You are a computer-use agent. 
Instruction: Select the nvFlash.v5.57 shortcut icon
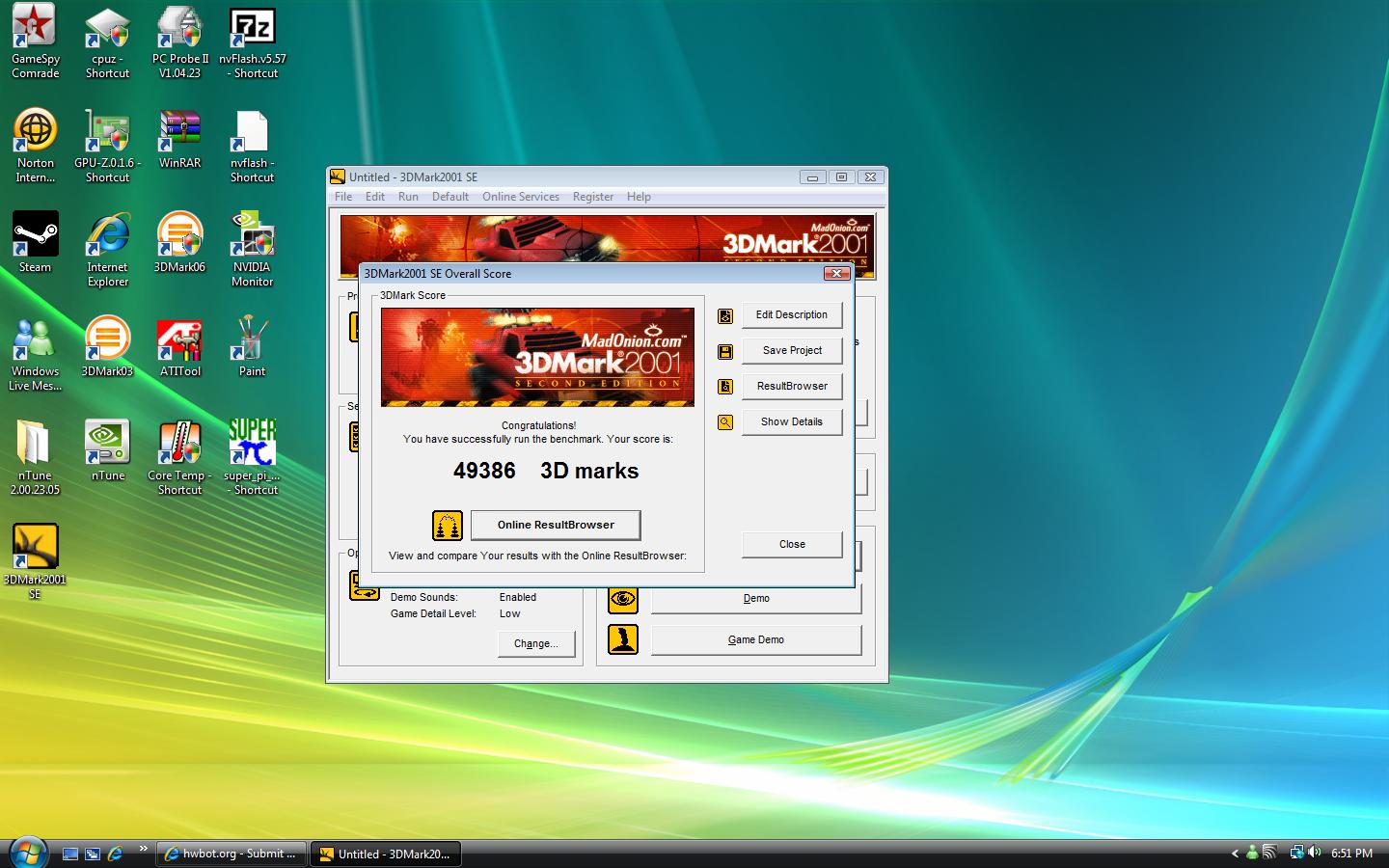pyautogui.click(x=252, y=41)
